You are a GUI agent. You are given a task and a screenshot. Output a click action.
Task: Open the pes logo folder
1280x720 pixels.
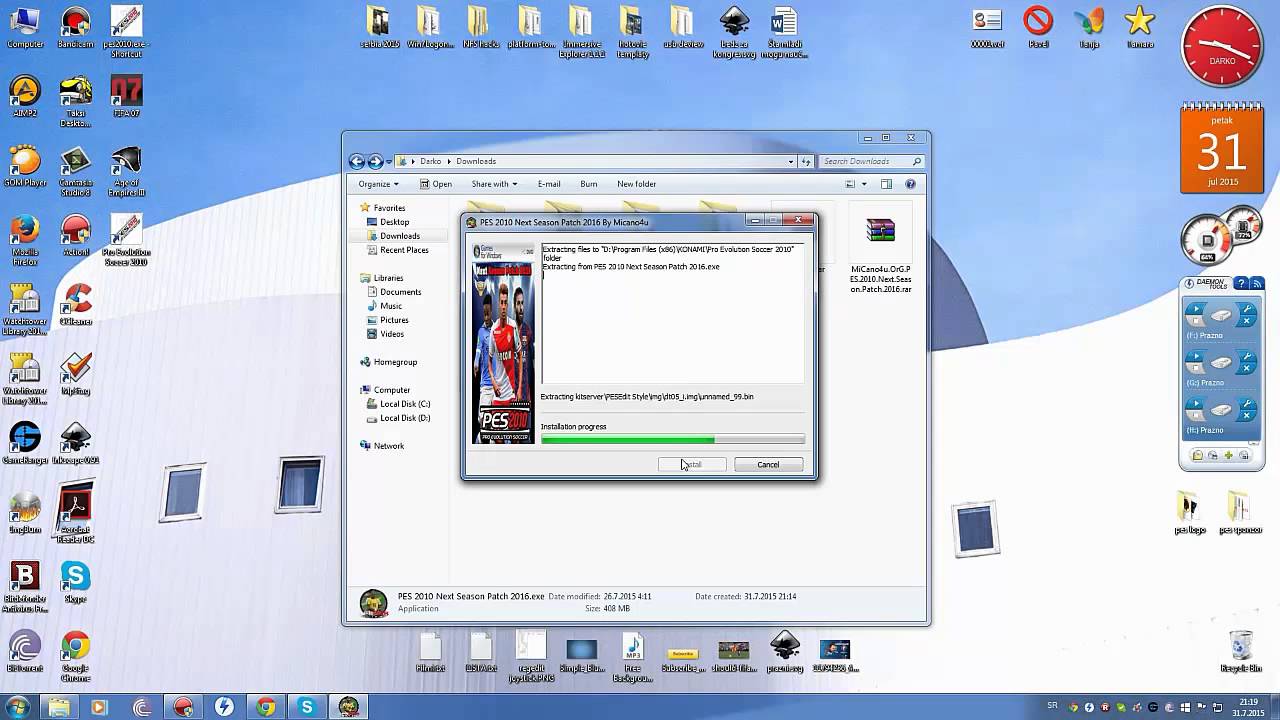click(x=1189, y=513)
